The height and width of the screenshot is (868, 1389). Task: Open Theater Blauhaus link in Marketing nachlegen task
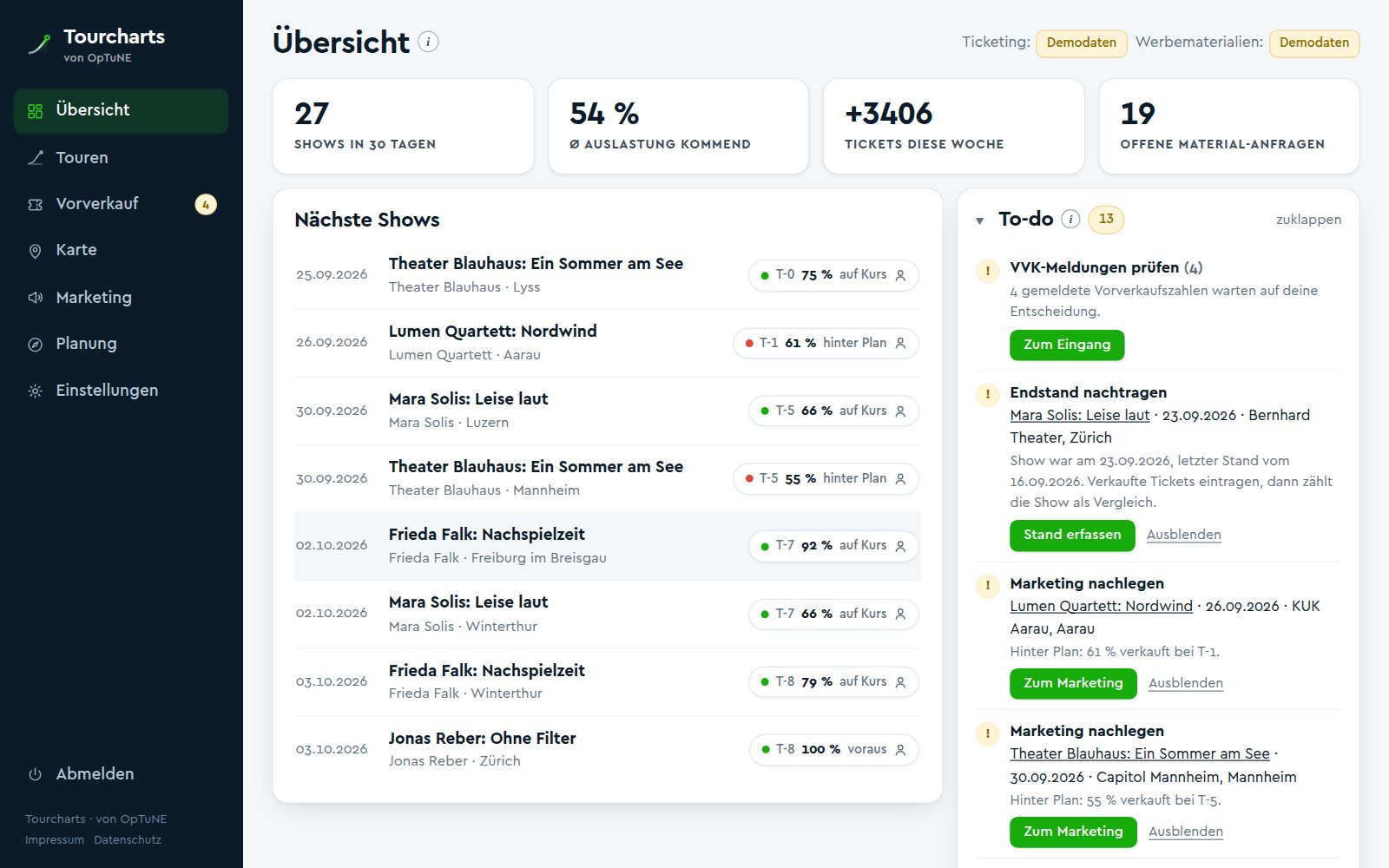click(1140, 753)
